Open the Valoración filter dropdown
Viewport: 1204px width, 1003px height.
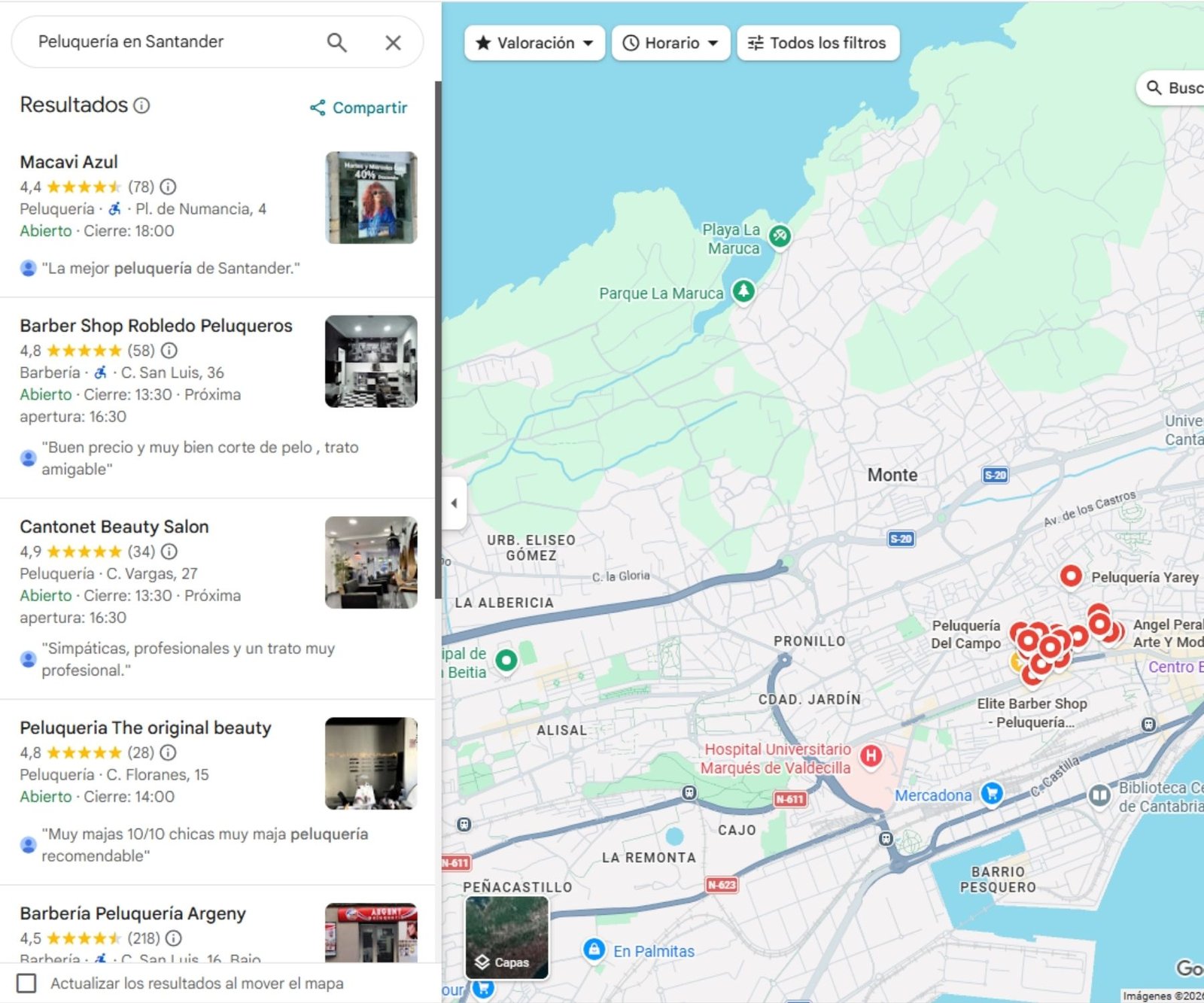tap(534, 43)
